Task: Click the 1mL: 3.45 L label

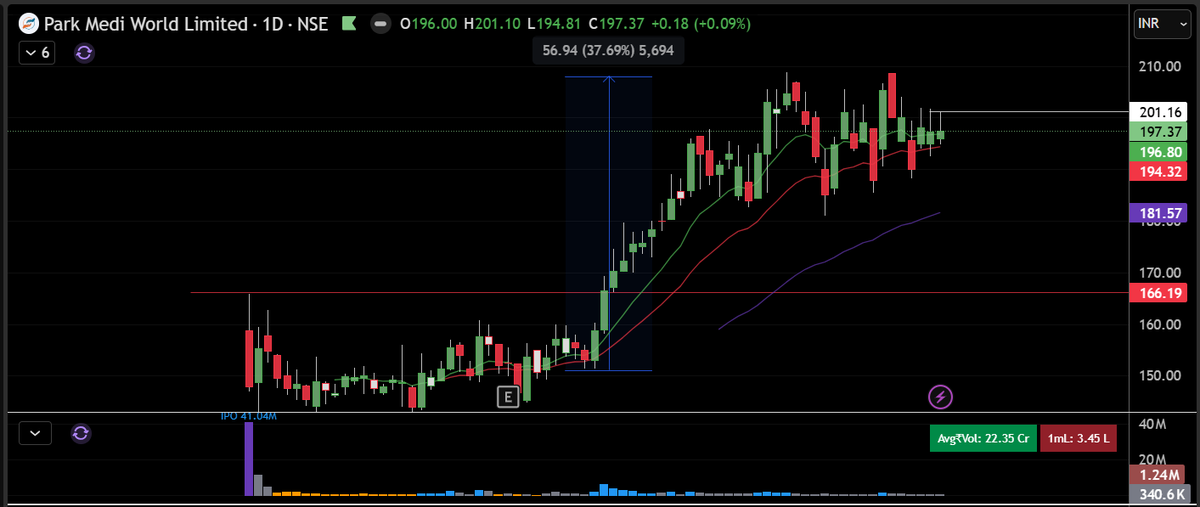Action: [x=1077, y=439]
